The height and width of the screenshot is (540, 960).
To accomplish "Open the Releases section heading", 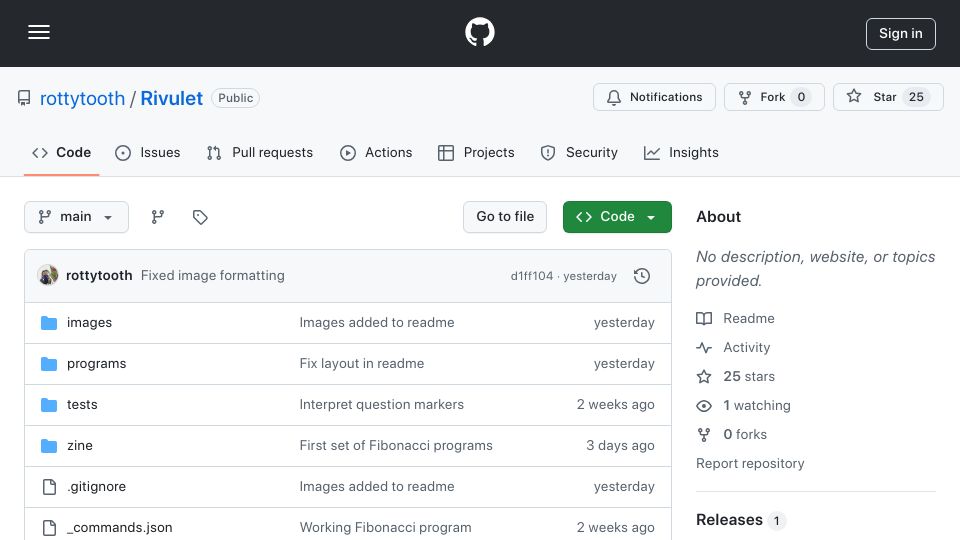I will pos(729,520).
